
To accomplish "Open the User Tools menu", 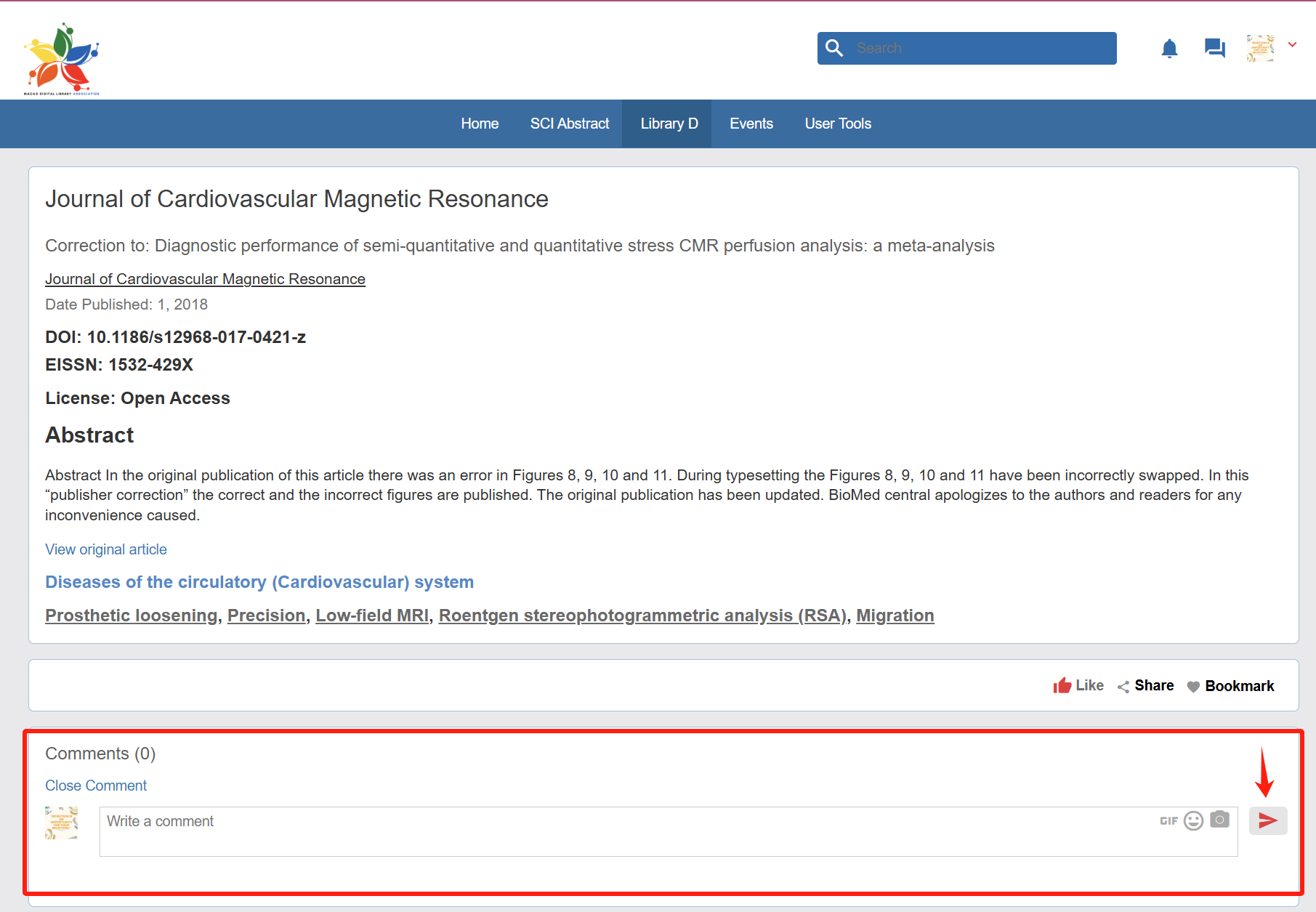I will tap(837, 124).
